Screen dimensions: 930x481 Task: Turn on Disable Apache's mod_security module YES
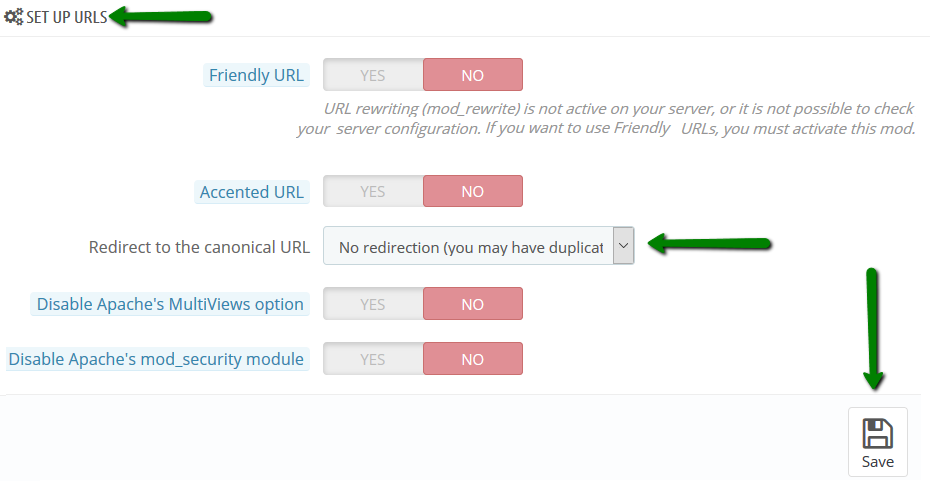(x=373, y=359)
